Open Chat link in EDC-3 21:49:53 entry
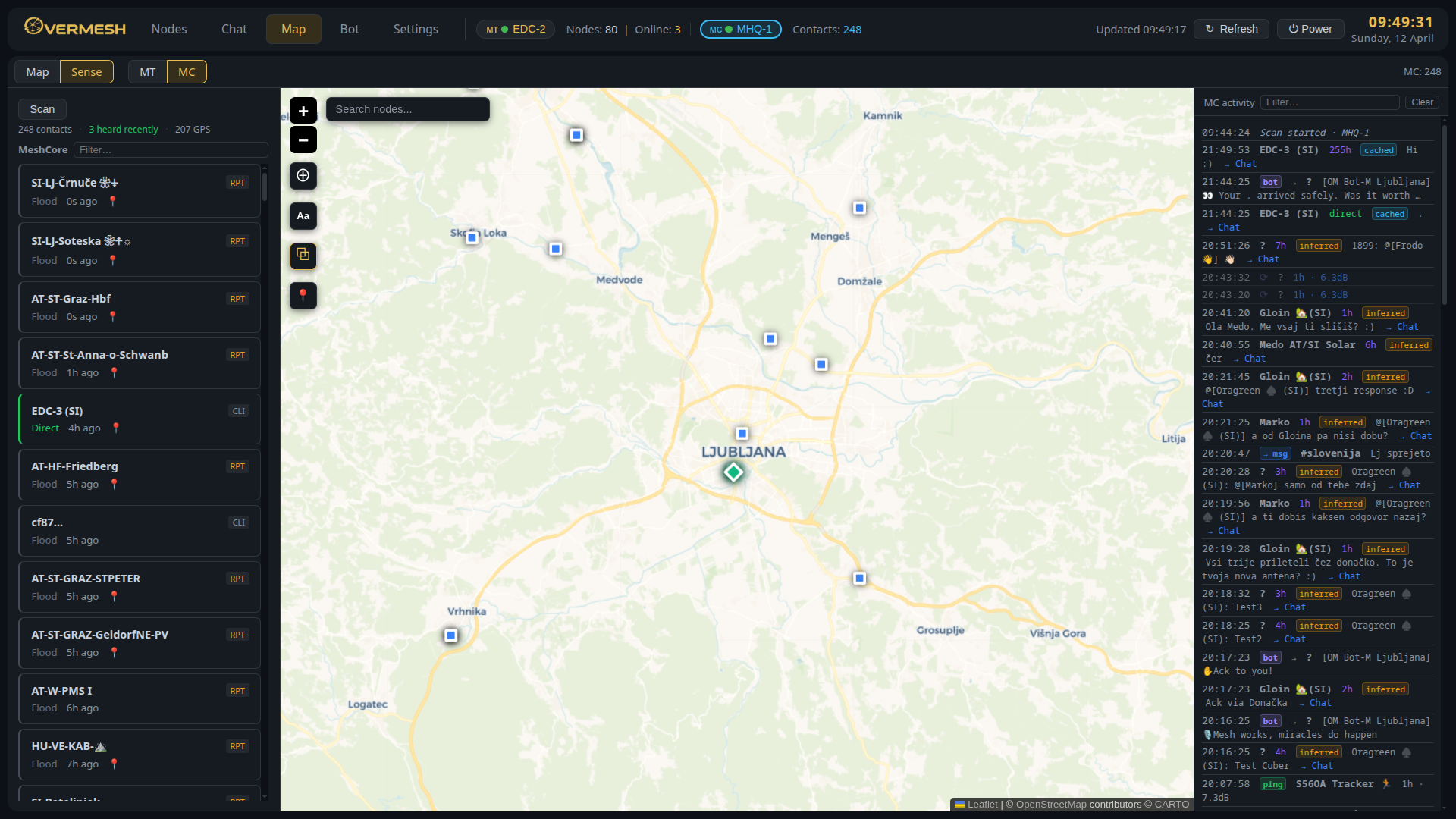This screenshot has width=1456, height=819. pyautogui.click(x=1245, y=164)
